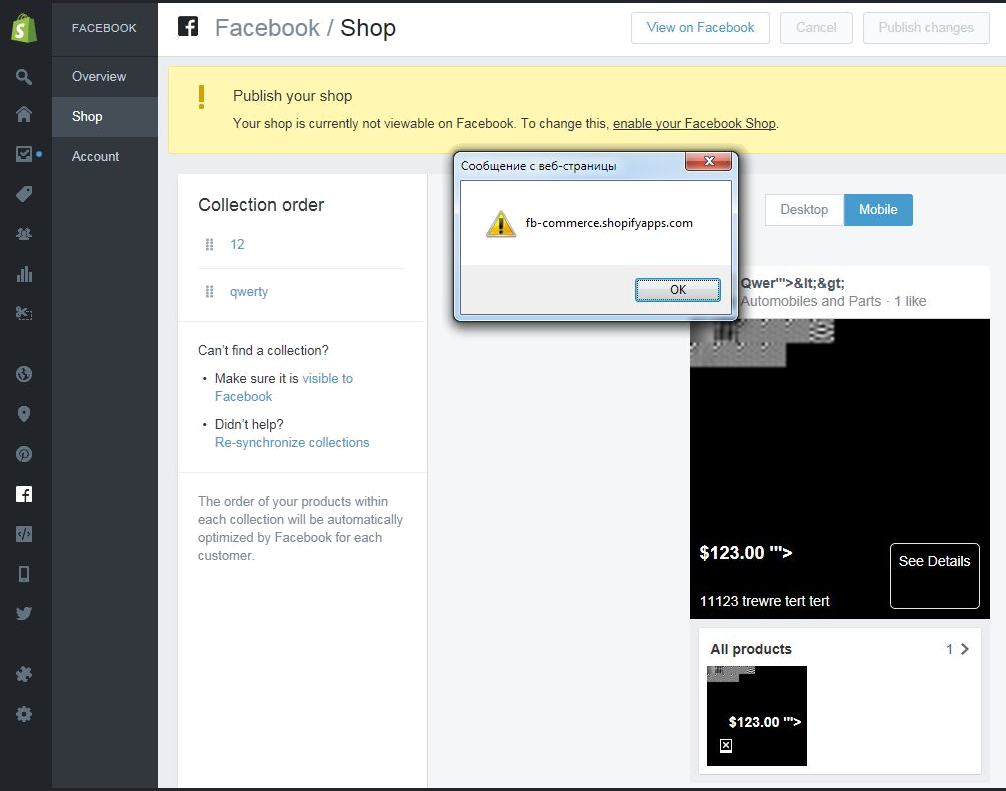This screenshot has width=1006, height=791.
Task: Open Settings gear icon
Action: click(x=24, y=714)
